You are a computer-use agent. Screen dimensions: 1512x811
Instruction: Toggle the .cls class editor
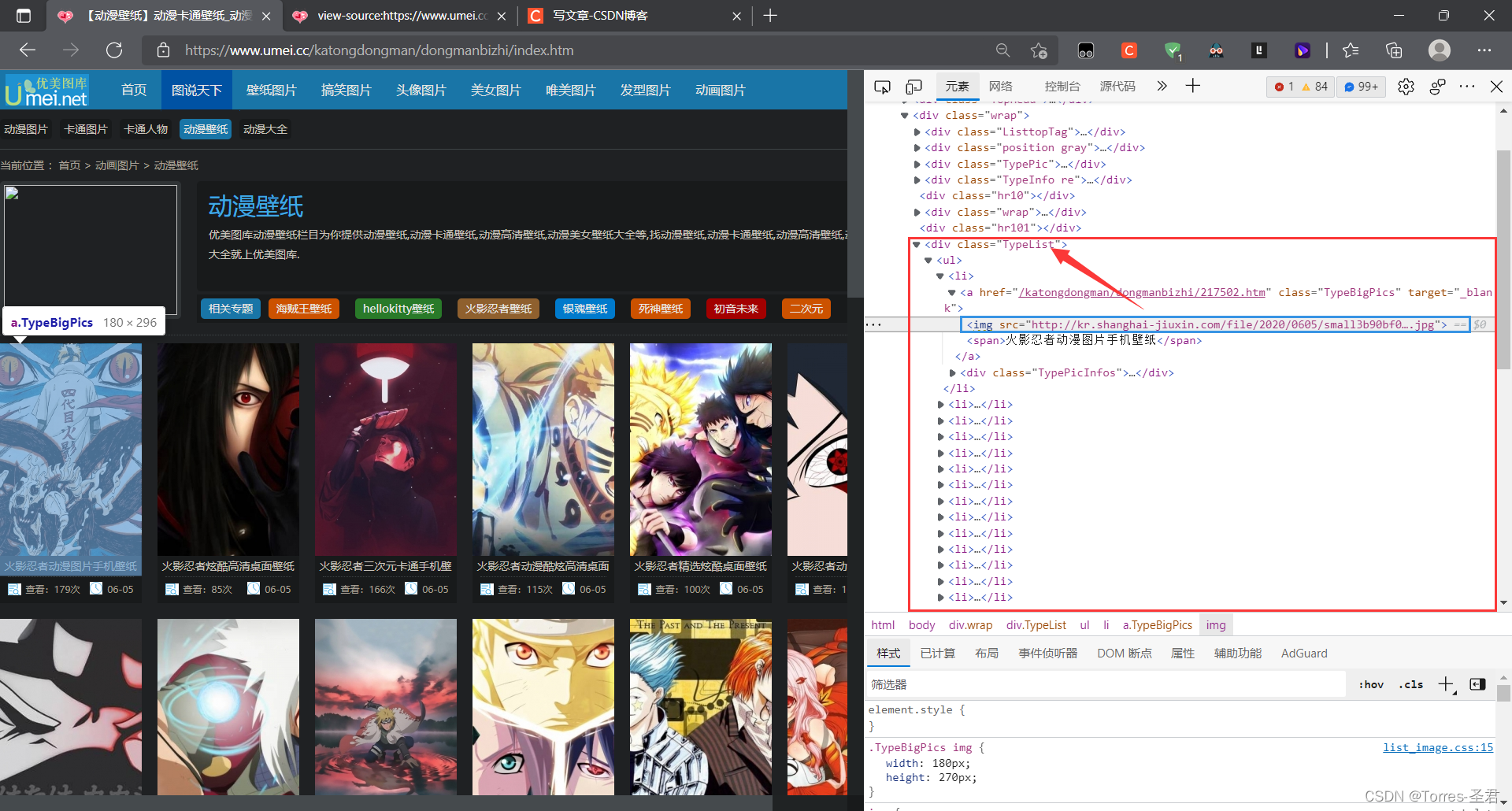pyautogui.click(x=1411, y=684)
